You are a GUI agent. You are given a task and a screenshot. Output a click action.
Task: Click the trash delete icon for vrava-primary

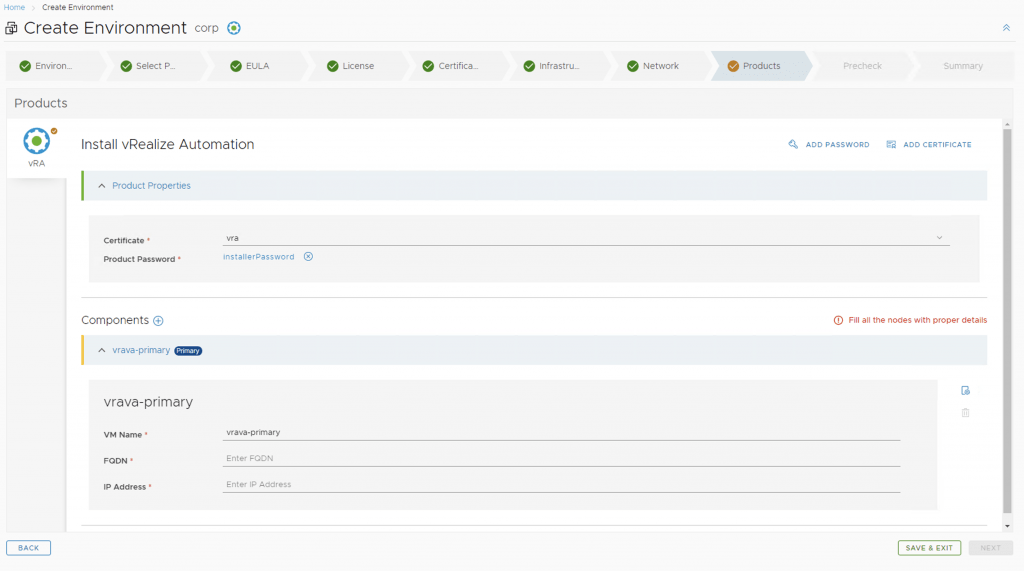pos(965,413)
